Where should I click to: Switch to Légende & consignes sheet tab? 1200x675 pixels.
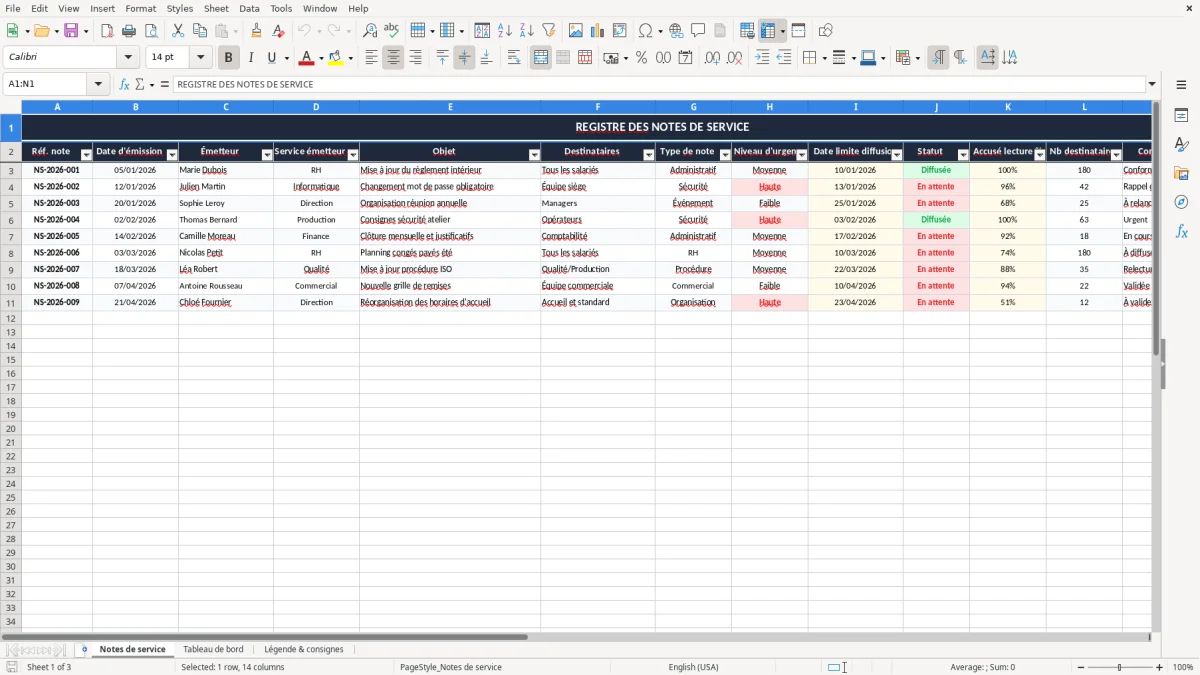(304, 649)
